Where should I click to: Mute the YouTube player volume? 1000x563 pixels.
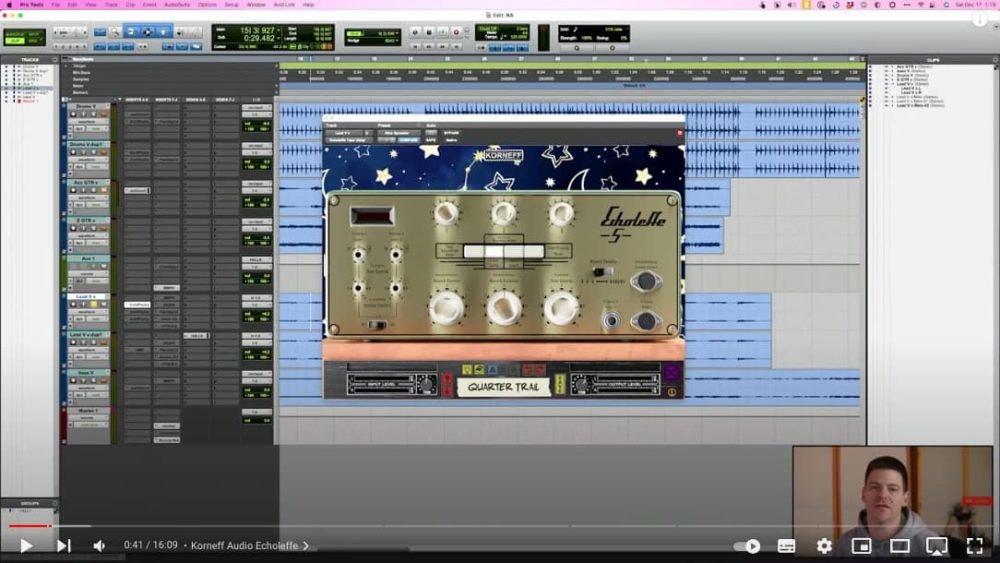(99, 546)
